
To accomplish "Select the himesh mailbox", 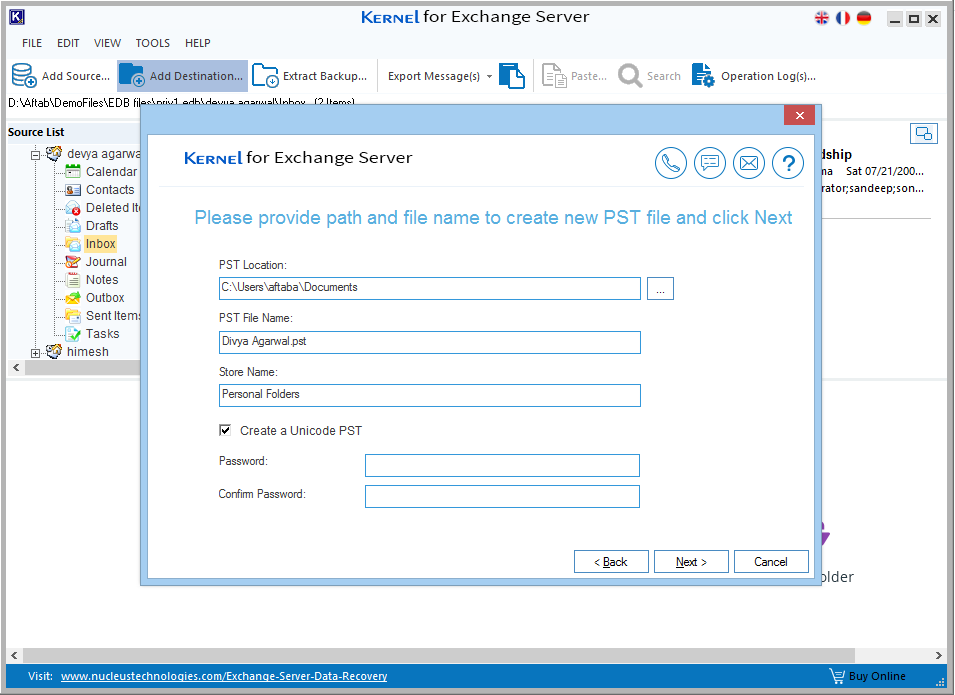I will [x=88, y=352].
